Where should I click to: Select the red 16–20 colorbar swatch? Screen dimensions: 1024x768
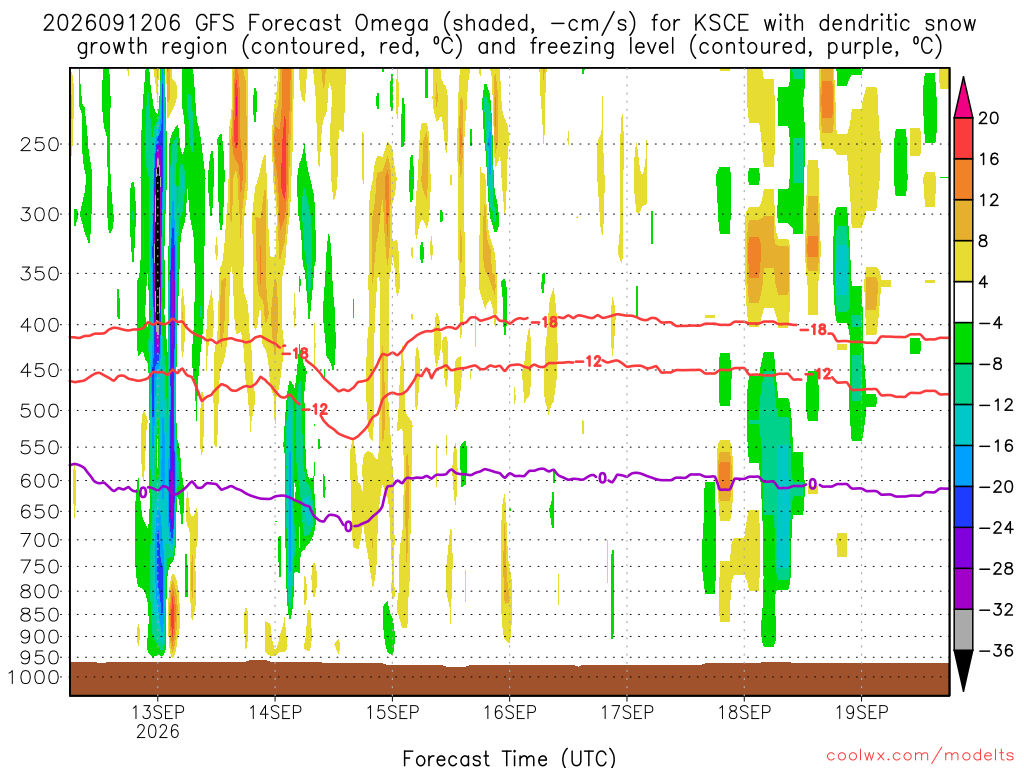(963, 138)
